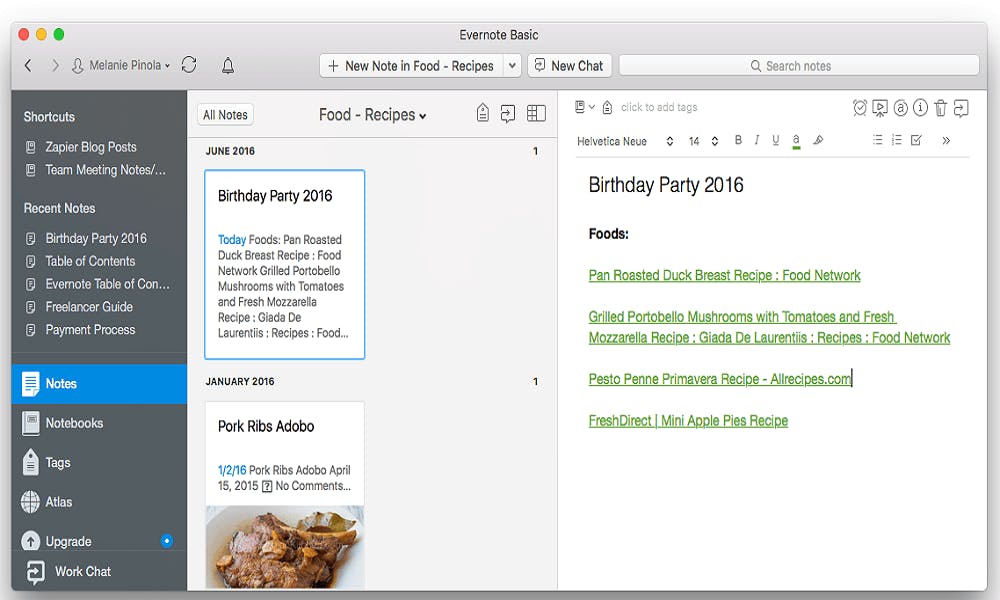Open the Grilled Portobello Mushrooms recipe link
The width and height of the screenshot is (1000, 600).
769,327
